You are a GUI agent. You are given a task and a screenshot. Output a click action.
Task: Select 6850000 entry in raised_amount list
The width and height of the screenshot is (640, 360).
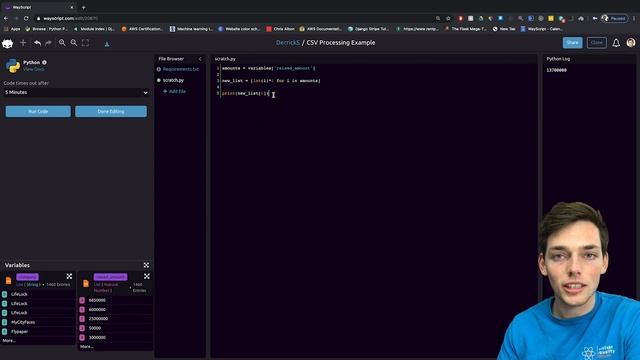[97, 300]
